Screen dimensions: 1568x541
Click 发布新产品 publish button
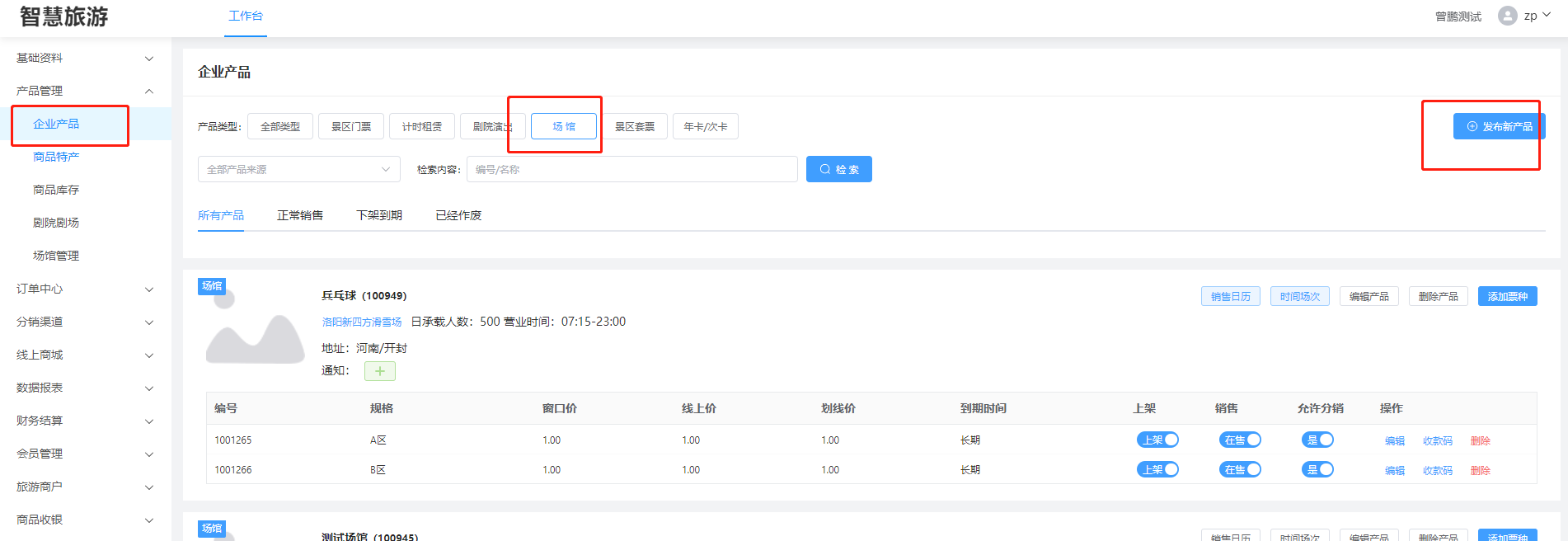(1498, 126)
